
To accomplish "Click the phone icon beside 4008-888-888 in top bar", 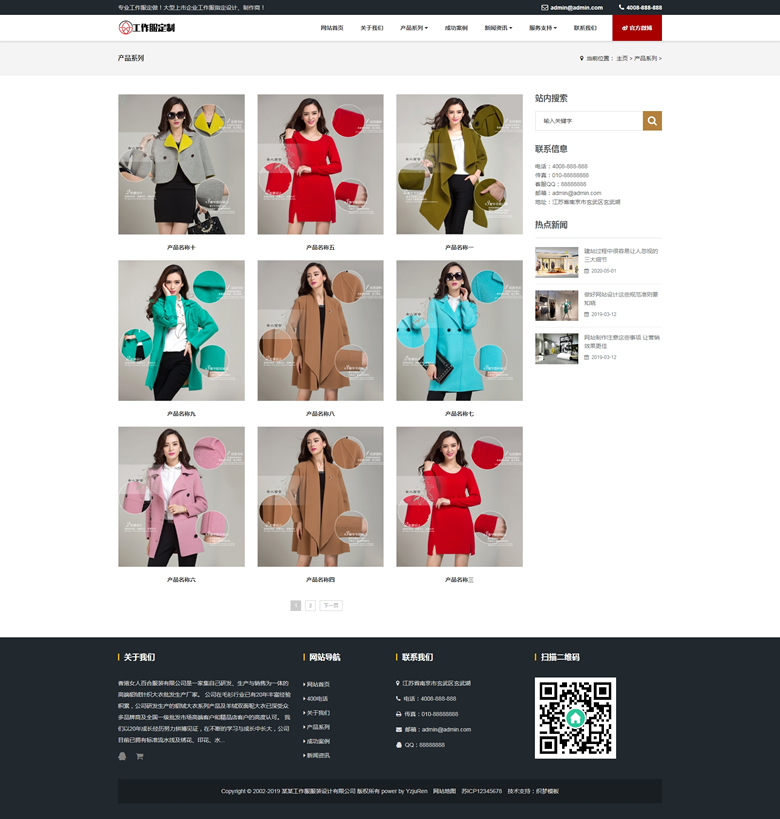I will (620, 7).
